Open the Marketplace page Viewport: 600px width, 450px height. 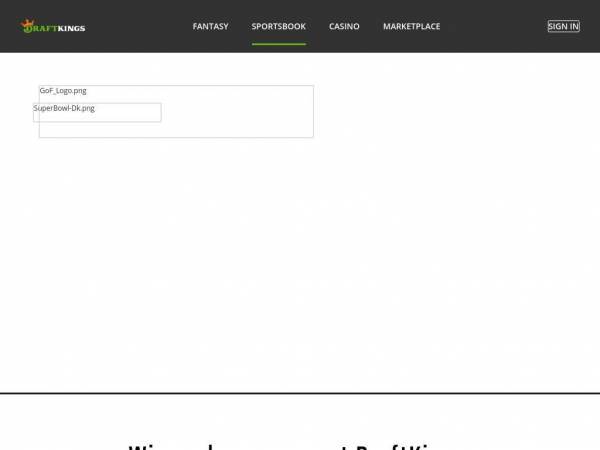411,26
